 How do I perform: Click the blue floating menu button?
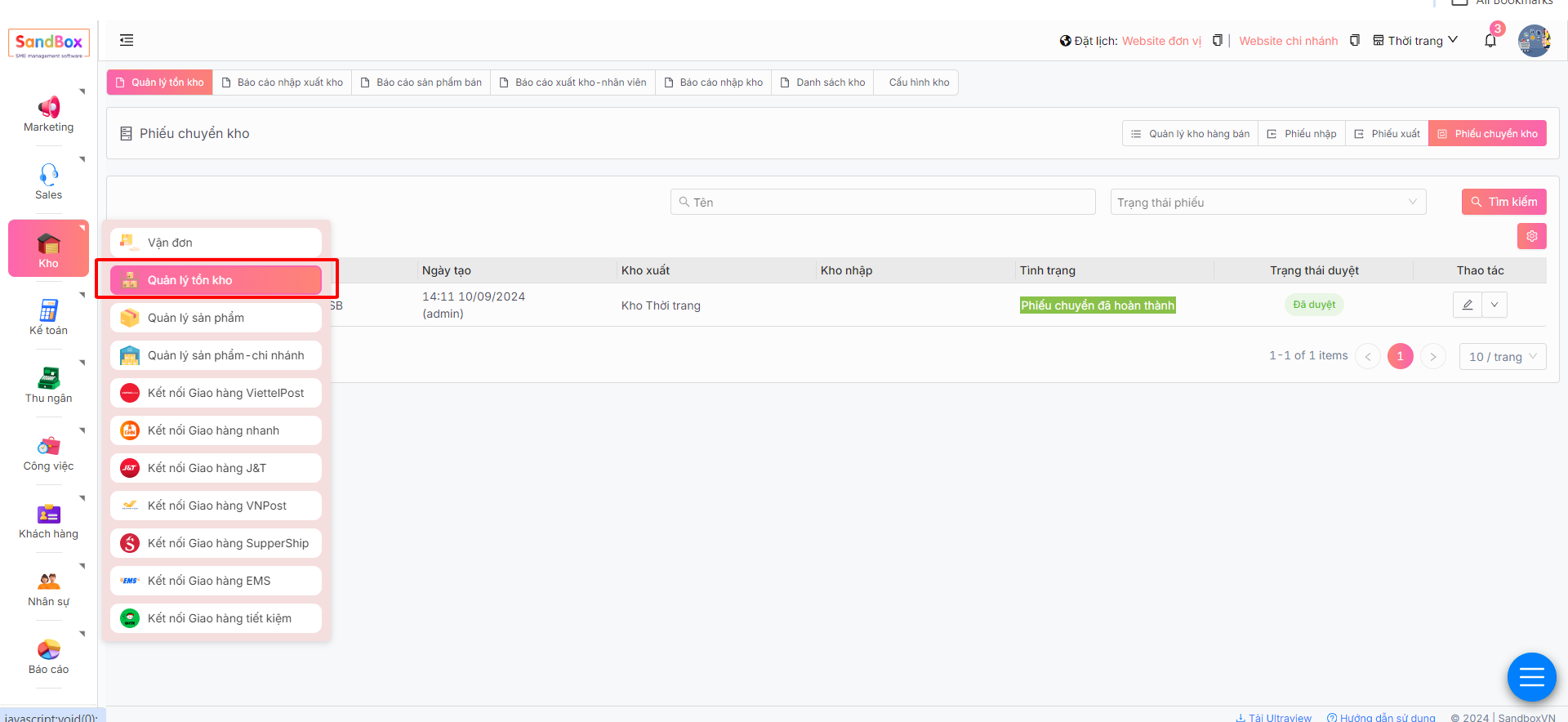[1531, 677]
